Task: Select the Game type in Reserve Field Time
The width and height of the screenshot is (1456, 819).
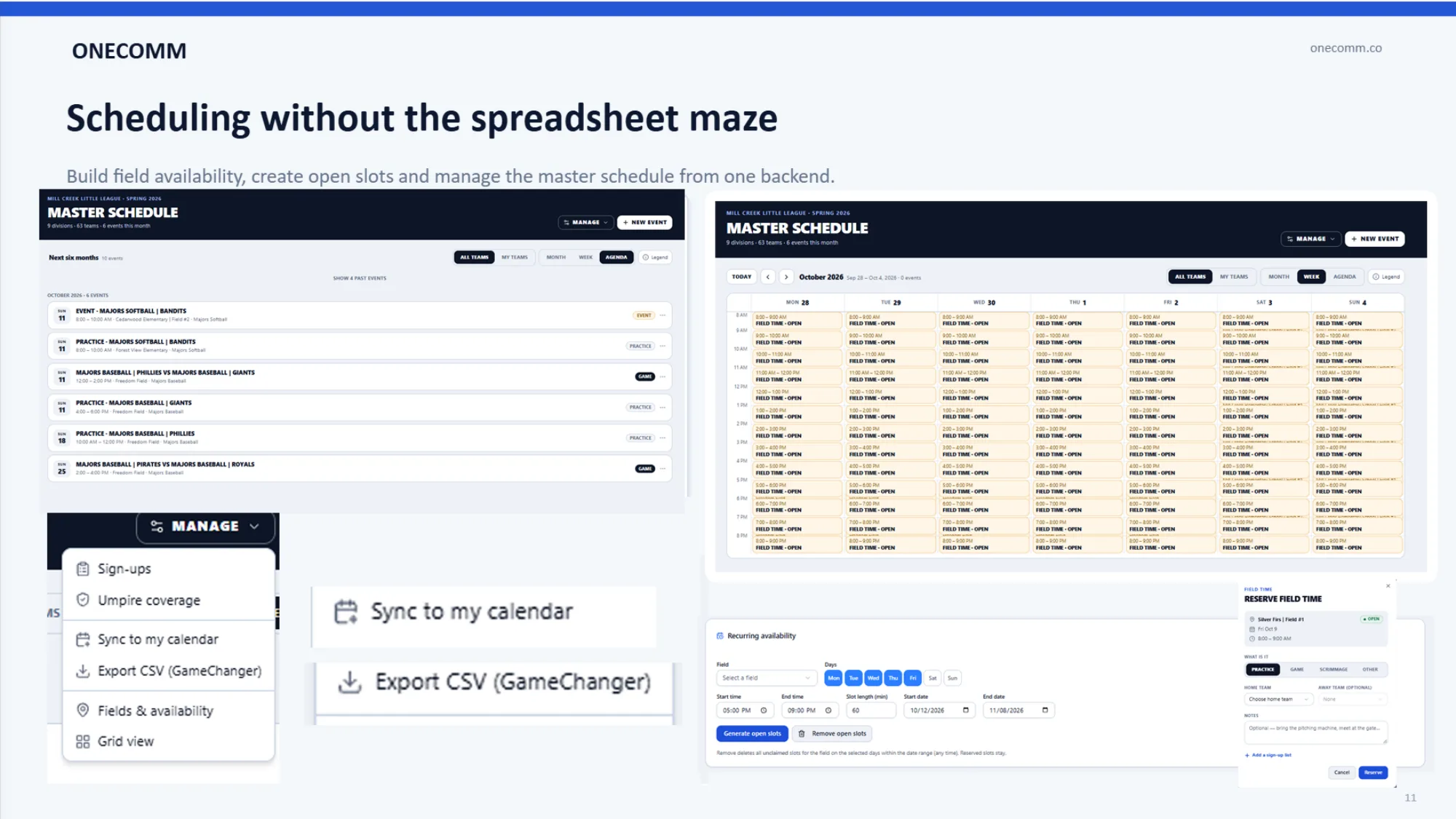Action: click(1297, 669)
